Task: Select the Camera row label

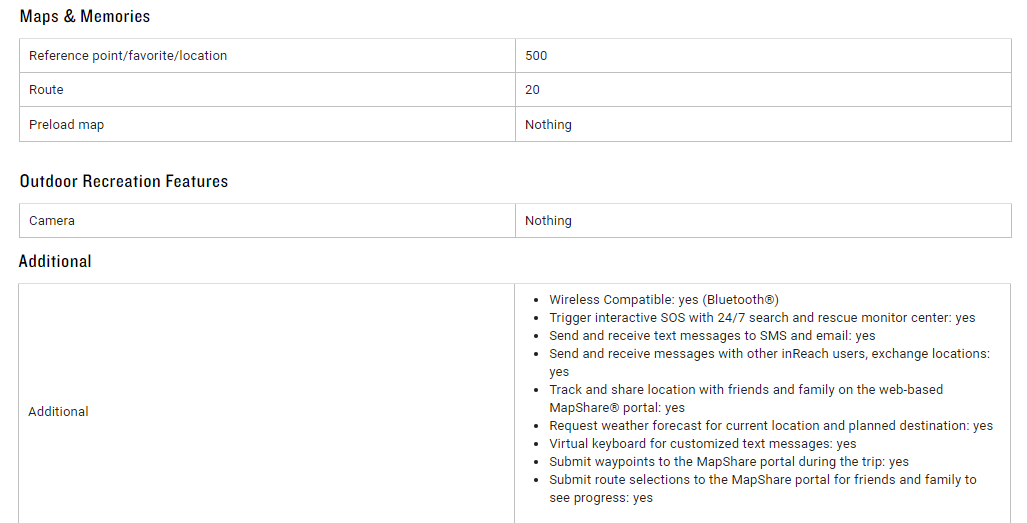Action: (x=52, y=221)
